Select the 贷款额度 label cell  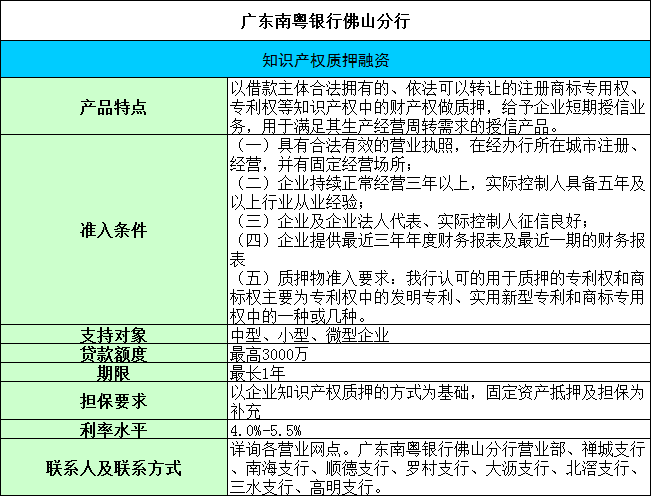(x=114, y=353)
